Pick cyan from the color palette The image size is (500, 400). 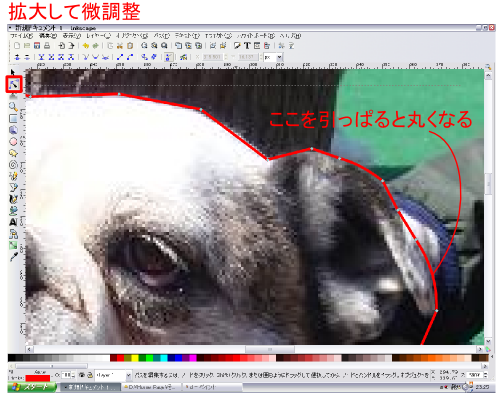click(x=164, y=358)
